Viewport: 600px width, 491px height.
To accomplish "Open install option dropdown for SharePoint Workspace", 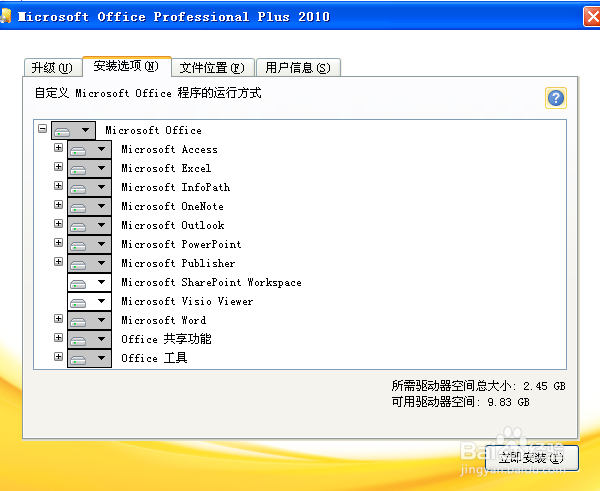I will point(90,282).
